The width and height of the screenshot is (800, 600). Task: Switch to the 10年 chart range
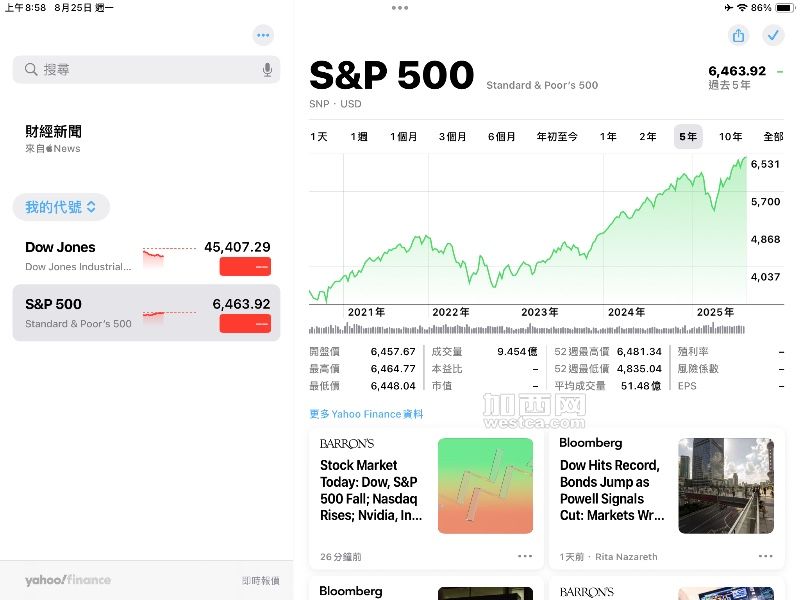[730, 137]
